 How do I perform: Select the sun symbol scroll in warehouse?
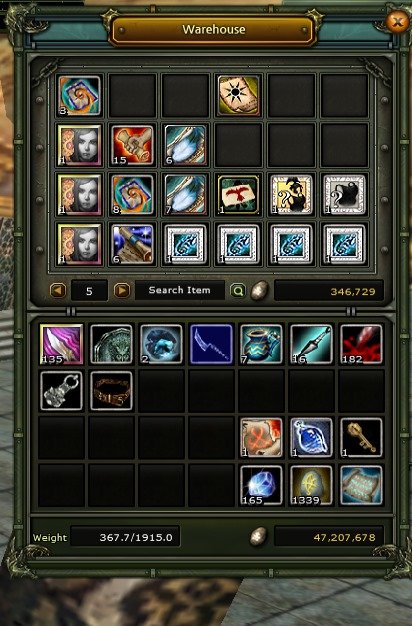239,95
